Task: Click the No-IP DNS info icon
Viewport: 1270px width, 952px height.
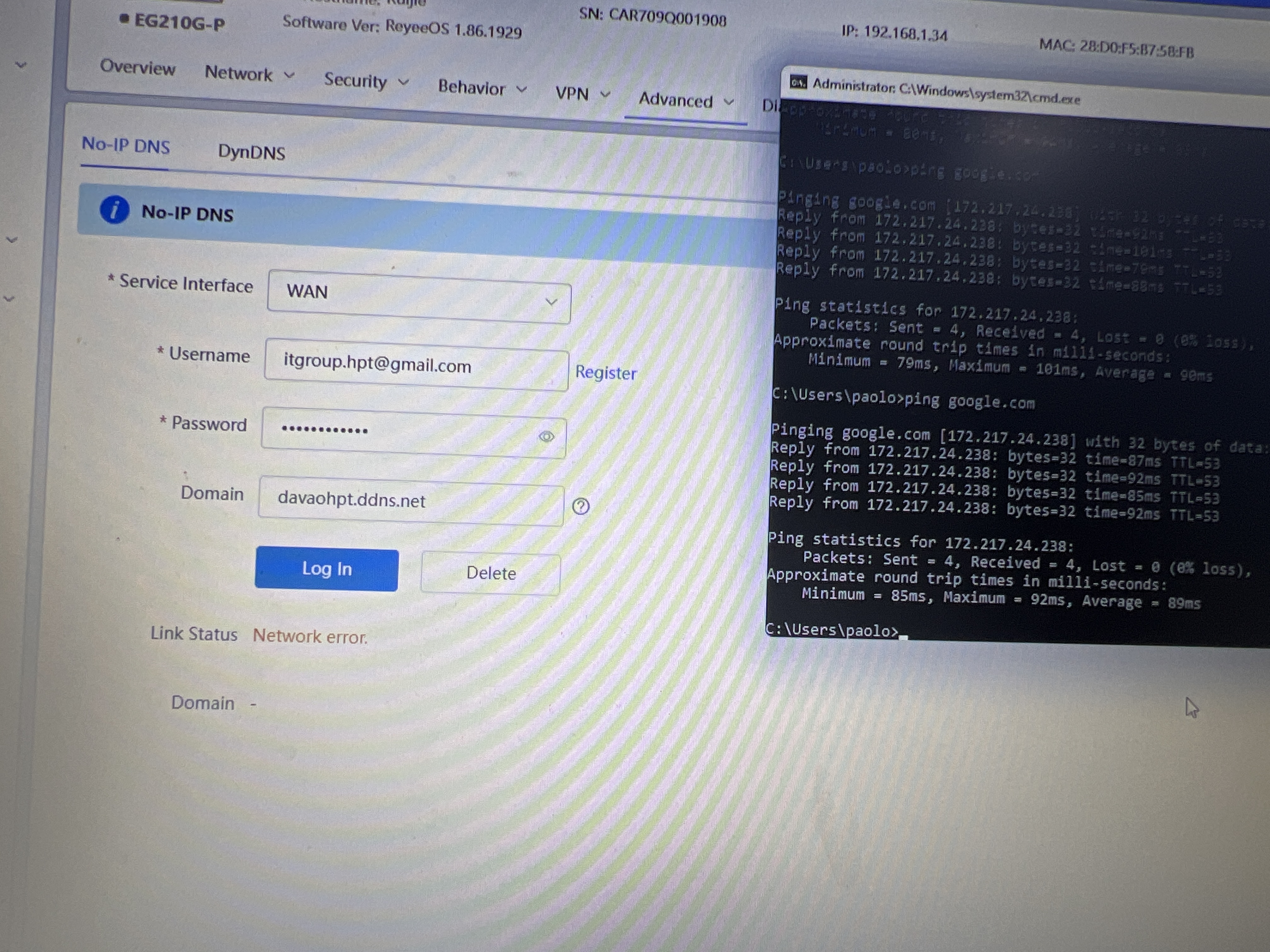Action: [114, 209]
